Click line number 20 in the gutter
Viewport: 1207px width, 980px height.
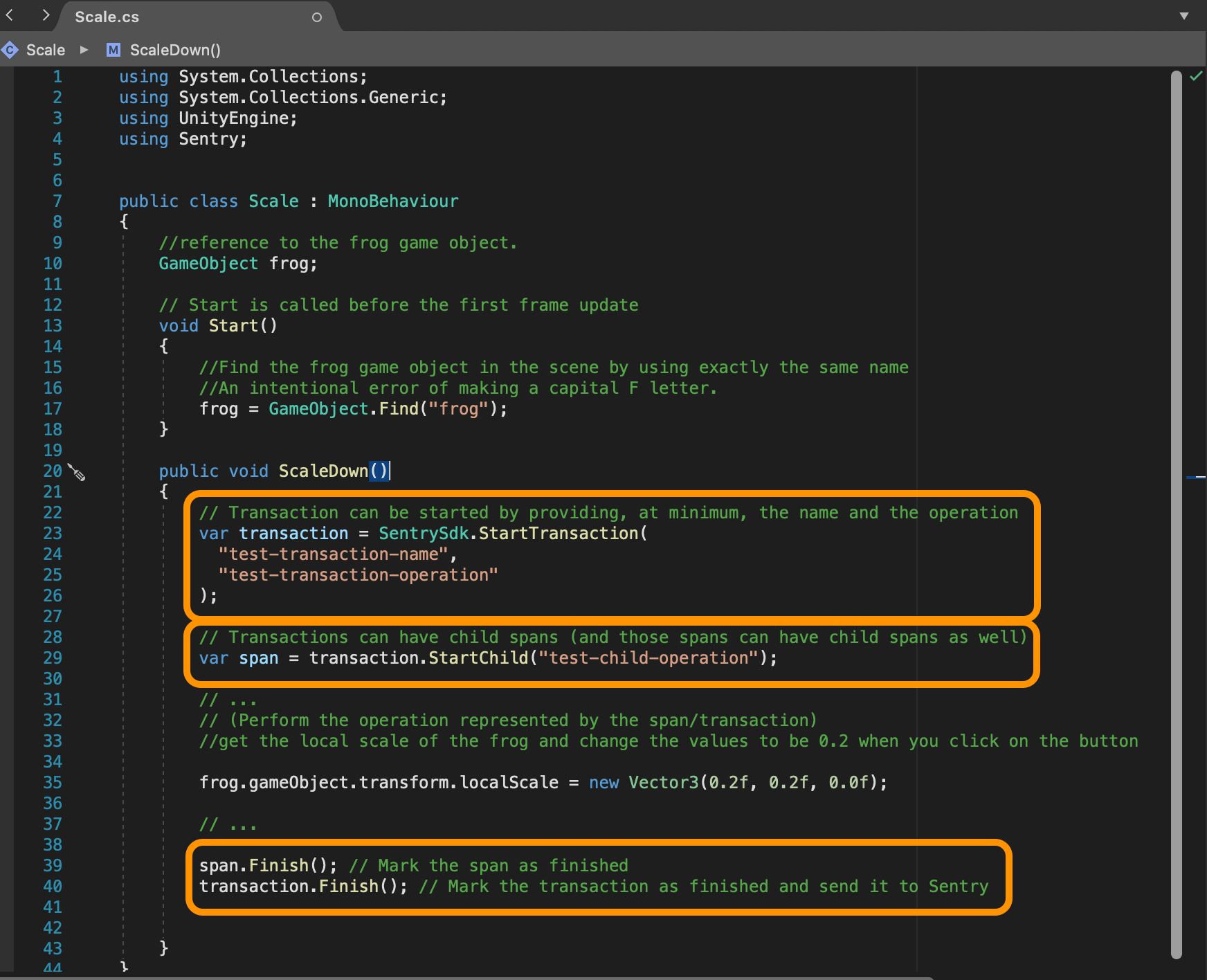pyautogui.click(x=53, y=471)
